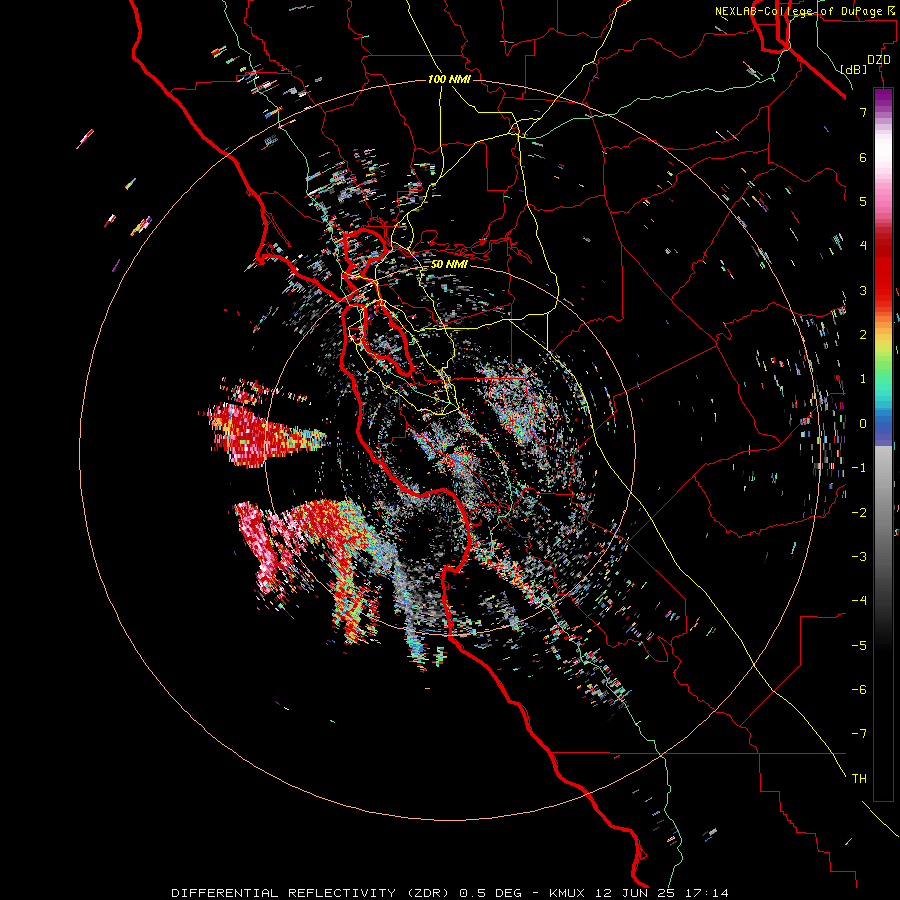
Task: Click the "KMUX" station ID in footer
Action: coord(567,893)
